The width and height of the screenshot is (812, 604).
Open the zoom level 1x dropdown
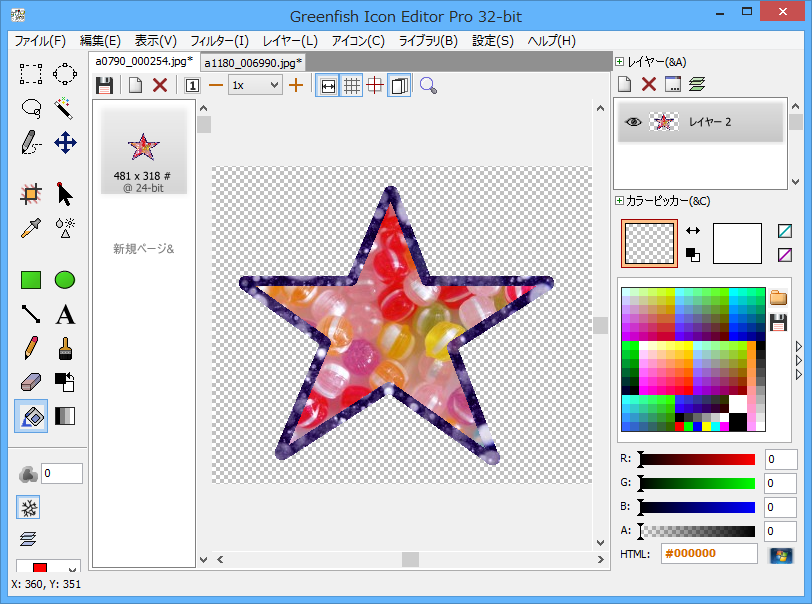click(x=255, y=85)
